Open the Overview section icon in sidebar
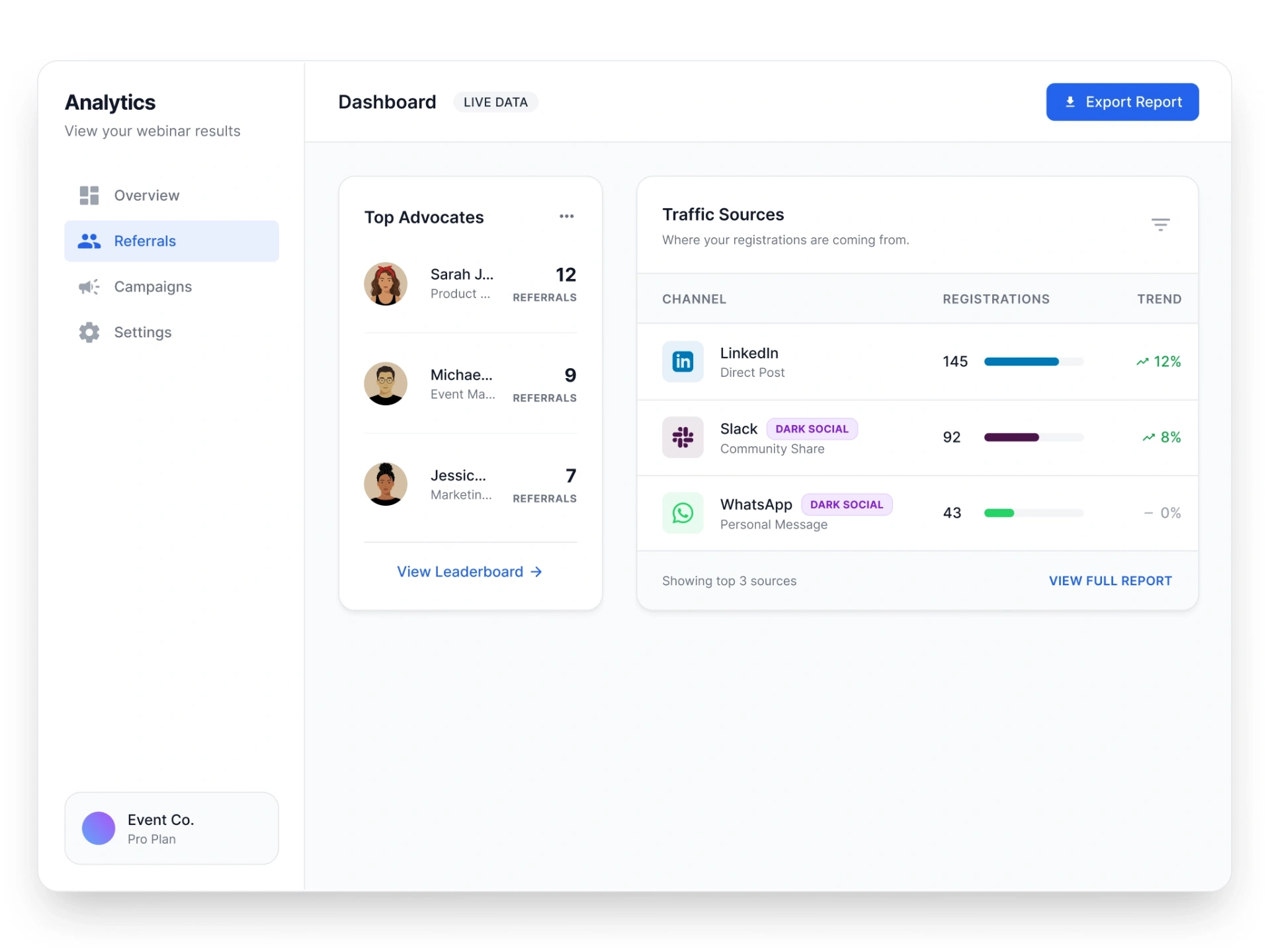This screenshot has height=952, width=1270. pos(89,195)
